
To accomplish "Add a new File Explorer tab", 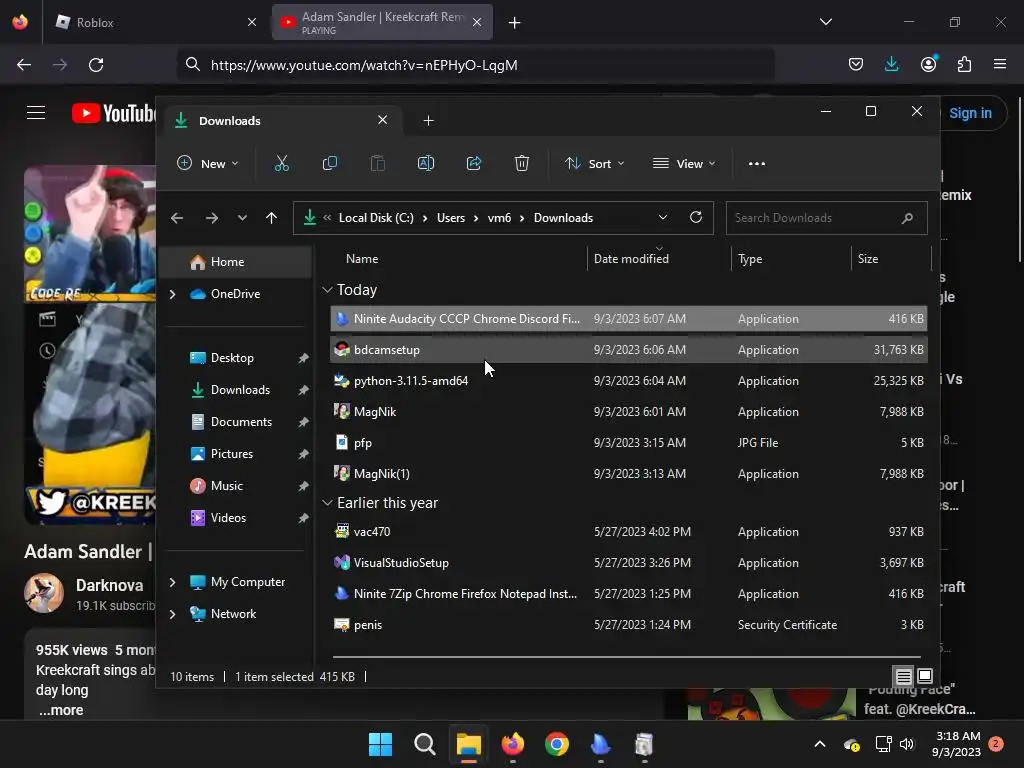I will click(428, 121).
